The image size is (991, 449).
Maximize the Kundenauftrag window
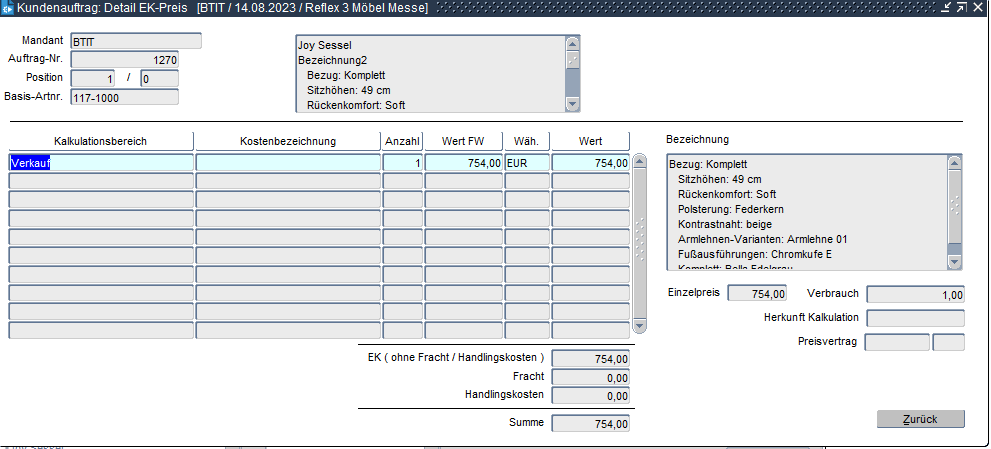[961, 8]
